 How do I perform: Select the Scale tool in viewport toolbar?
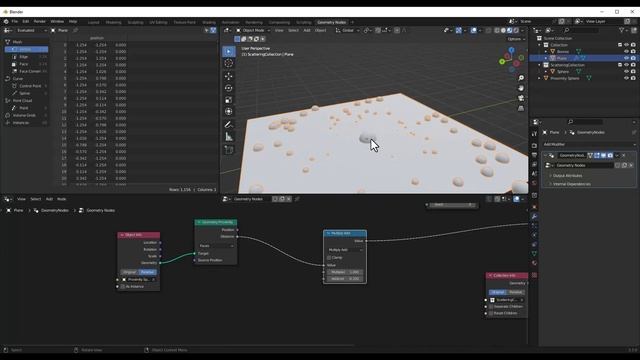pyautogui.click(x=229, y=100)
